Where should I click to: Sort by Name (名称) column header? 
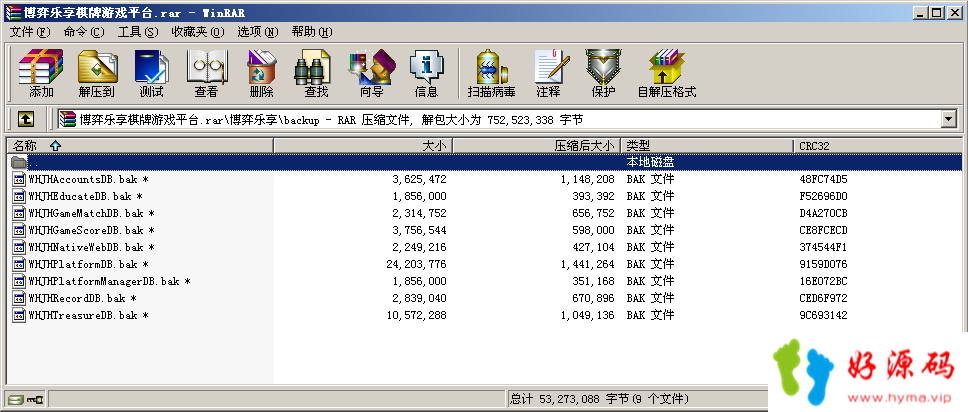click(140, 146)
